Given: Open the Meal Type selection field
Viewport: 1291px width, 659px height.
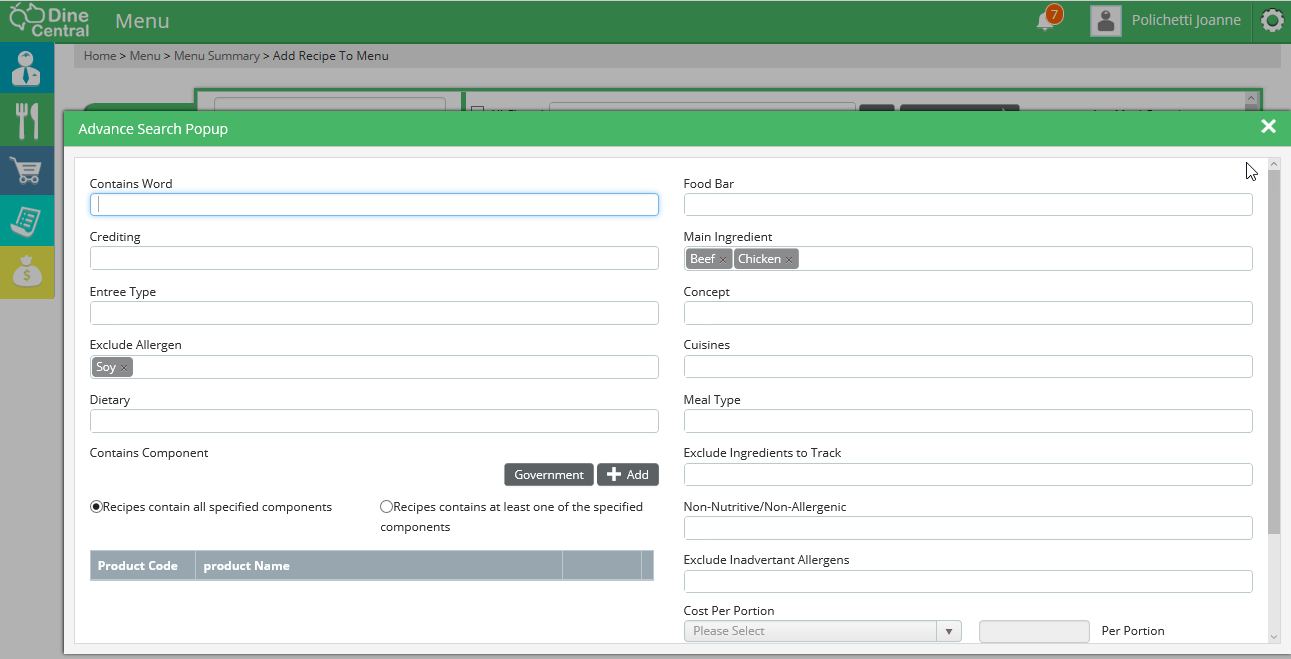Looking at the screenshot, I should tap(967, 421).
